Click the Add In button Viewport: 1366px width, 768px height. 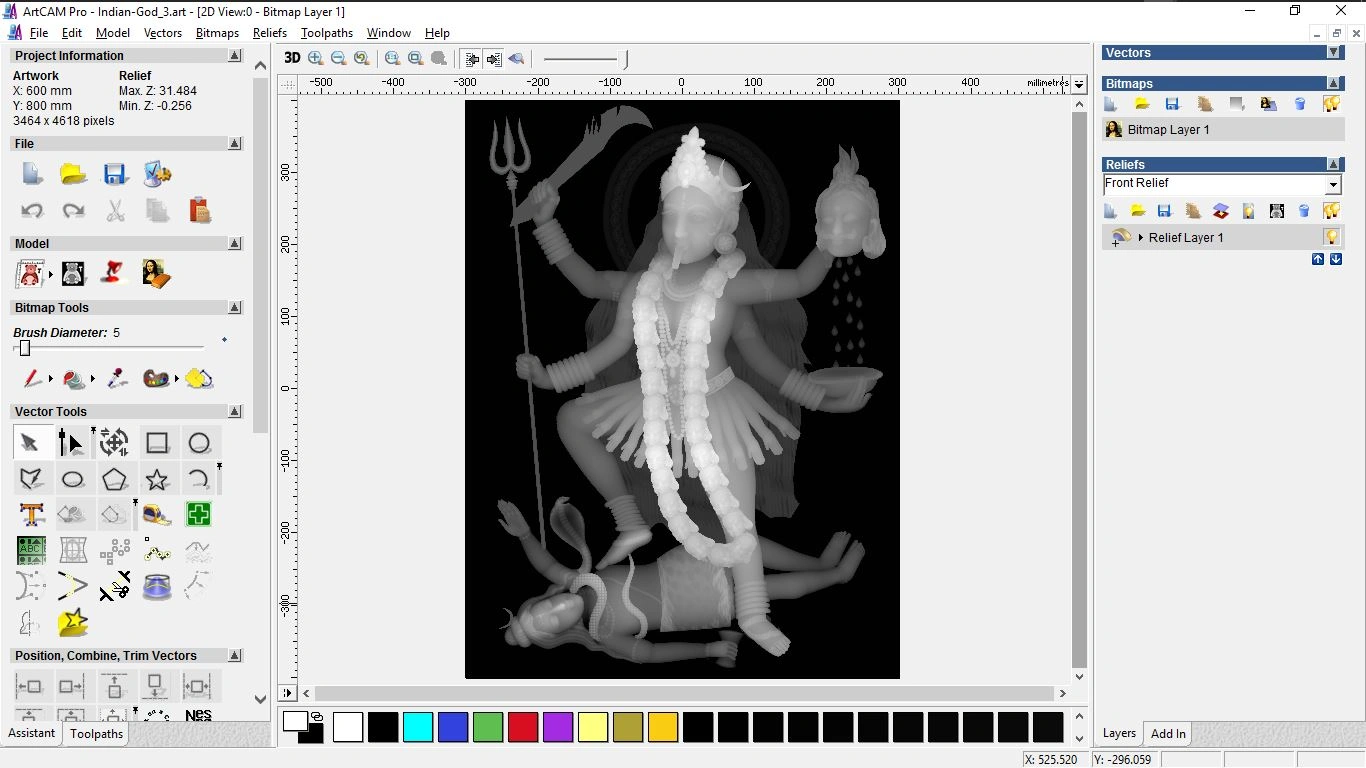tap(1167, 733)
